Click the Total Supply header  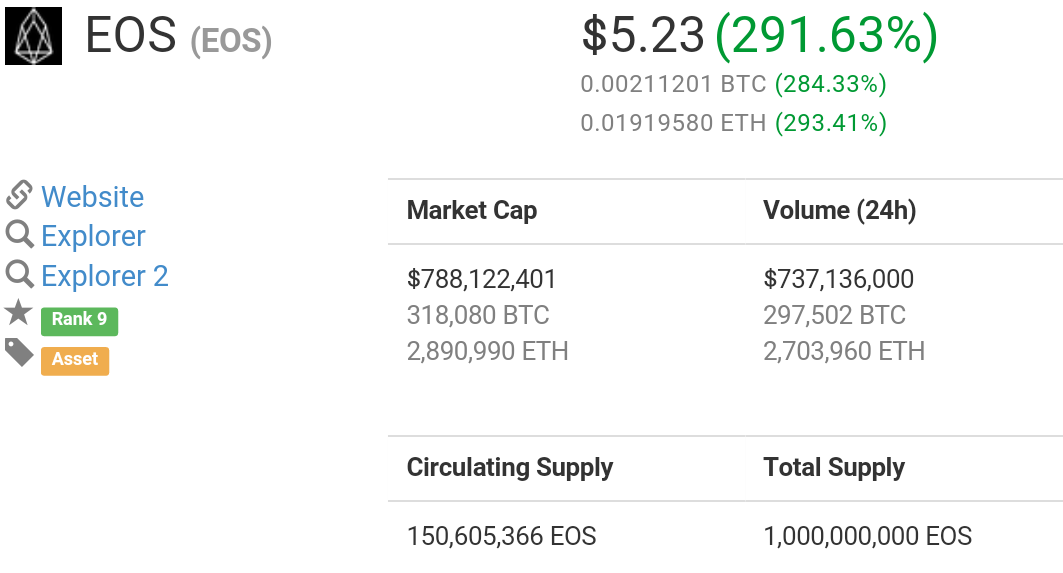click(834, 467)
